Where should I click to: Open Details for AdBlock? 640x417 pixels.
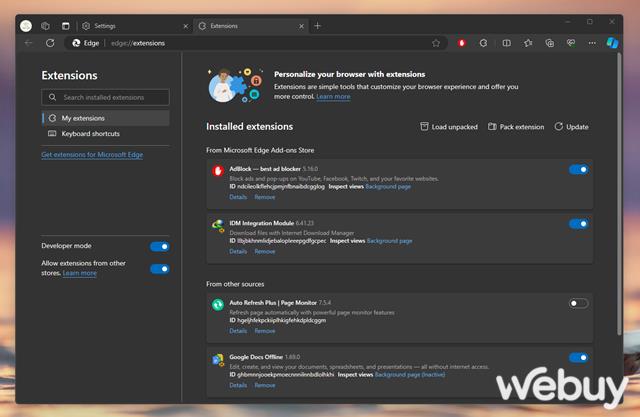coord(238,197)
